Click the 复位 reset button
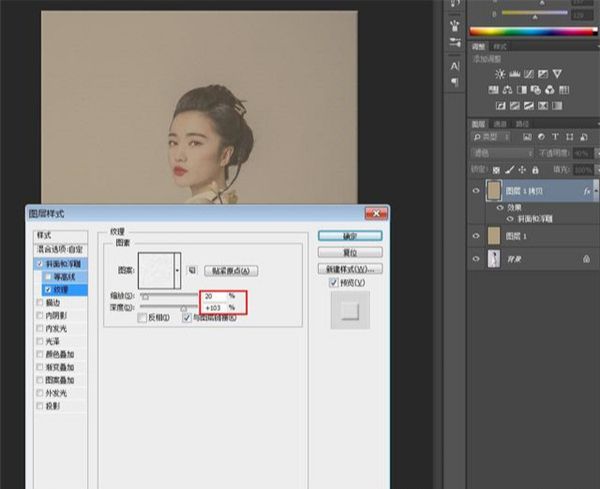The width and height of the screenshot is (600, 489). click(x=350, y=252)
